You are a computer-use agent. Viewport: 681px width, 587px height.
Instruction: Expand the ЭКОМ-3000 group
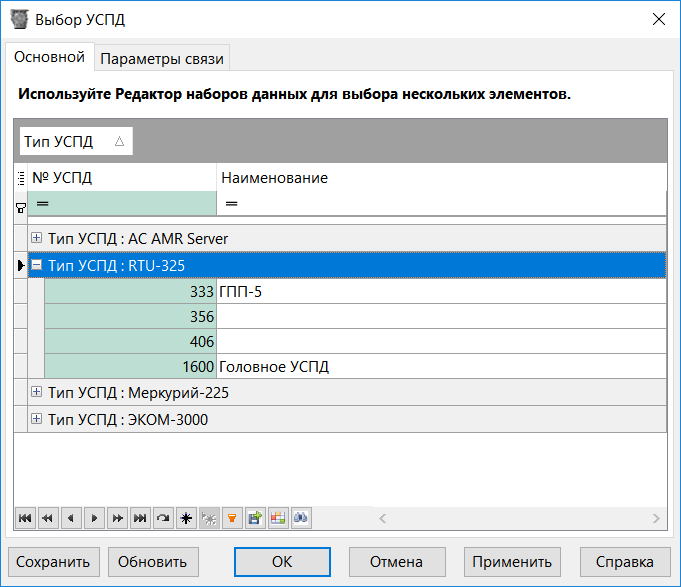point(37,420)
